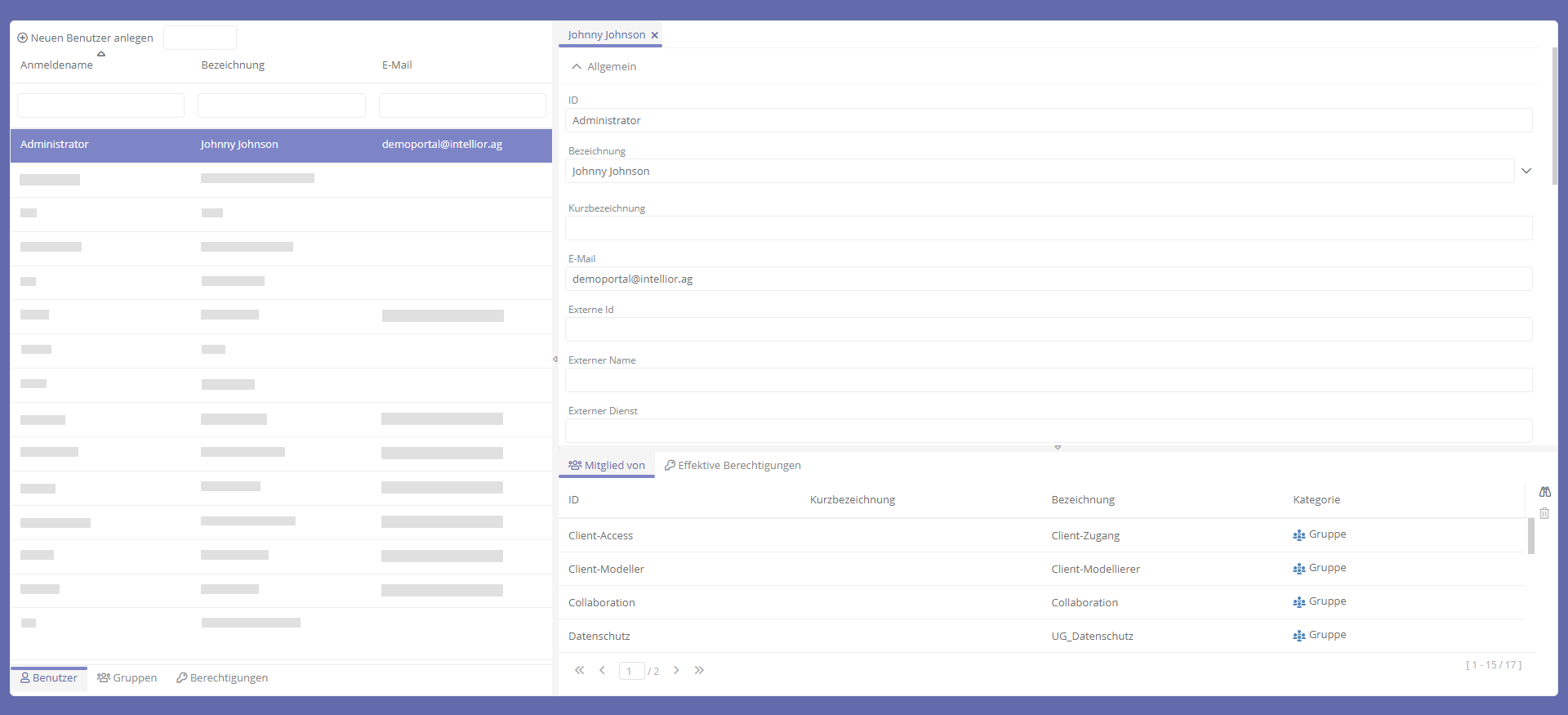Viewport: 1568px width, 715px height.
Task: Select the Administrator user row
Action: 281,145
